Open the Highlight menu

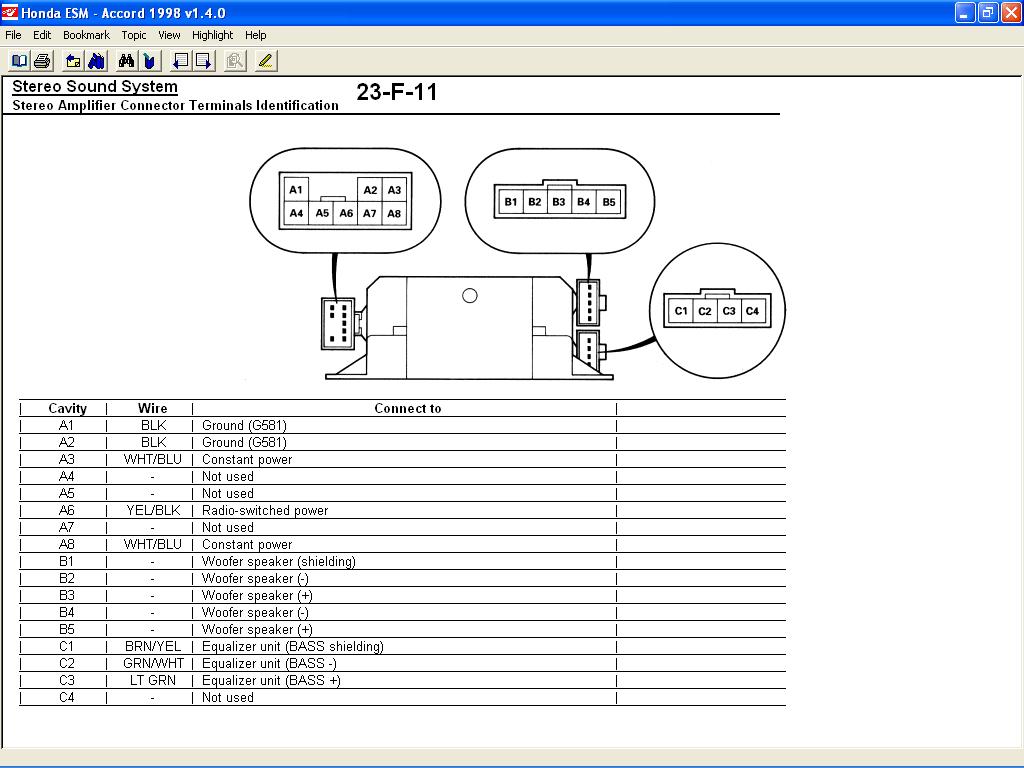coord(212,35)
